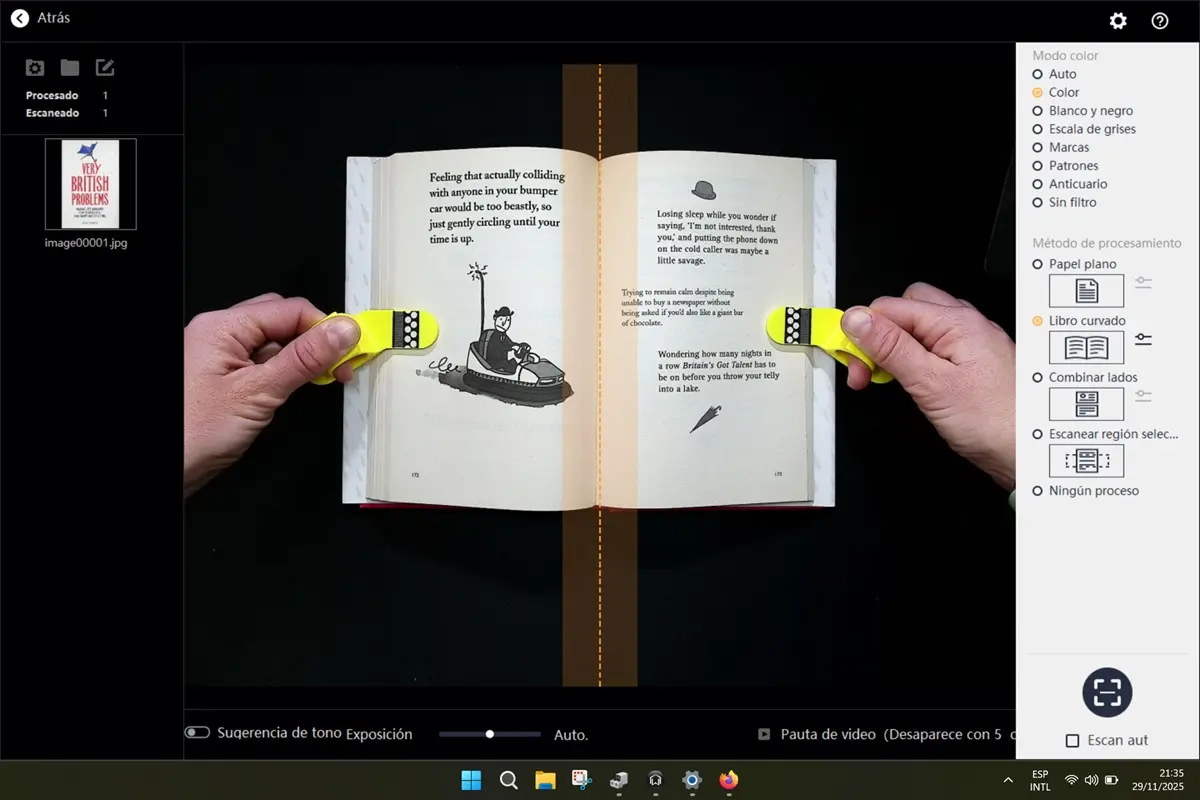Click the edit pencil icon in left panel
The height and width of the screenshot is (800, 1200).
pyautogui.click(x=105, y=67)
